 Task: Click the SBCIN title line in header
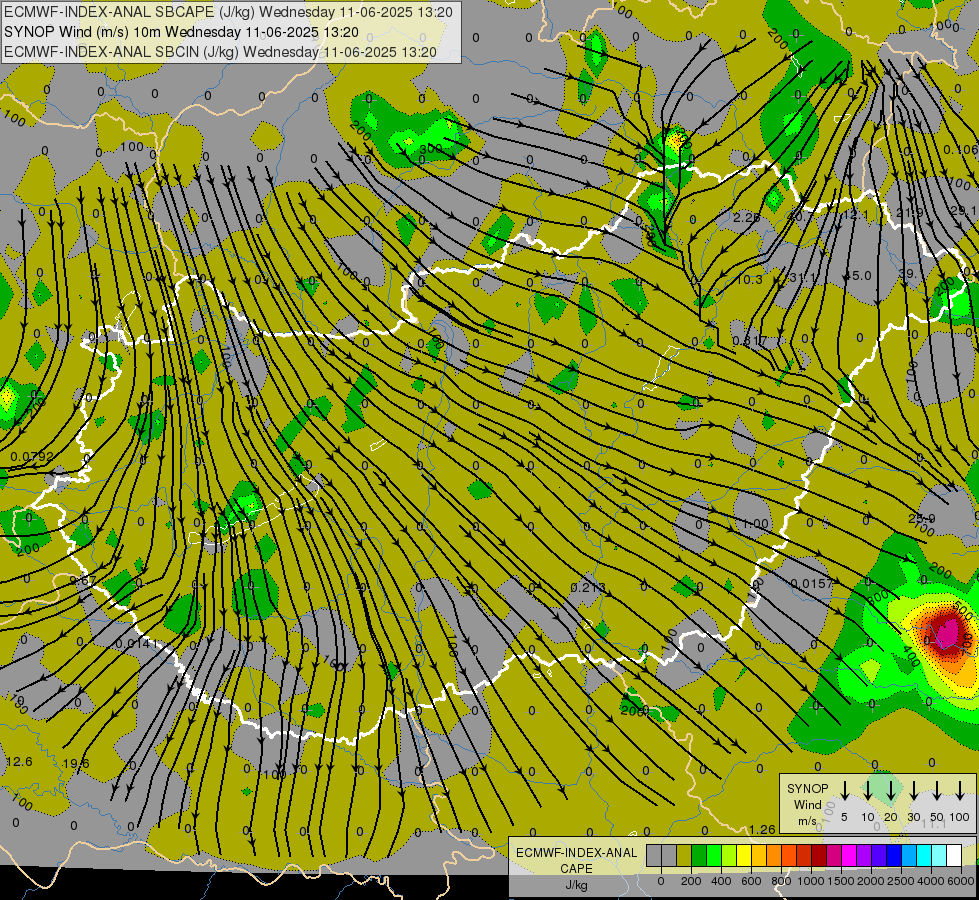point(220,52)
